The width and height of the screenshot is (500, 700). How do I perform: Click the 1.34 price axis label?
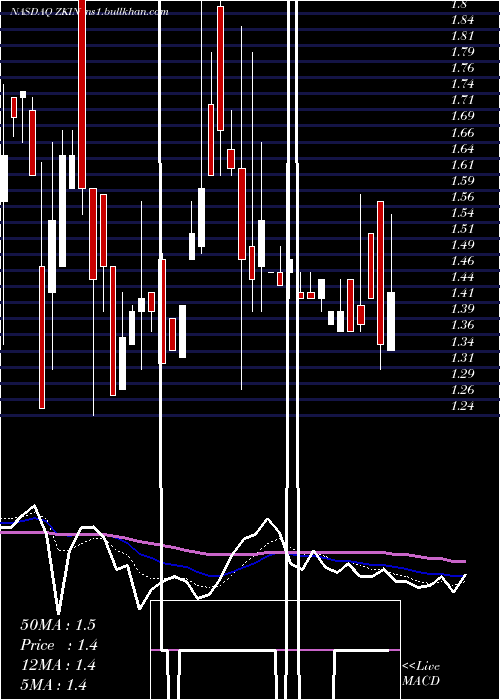tap(462, 342)
